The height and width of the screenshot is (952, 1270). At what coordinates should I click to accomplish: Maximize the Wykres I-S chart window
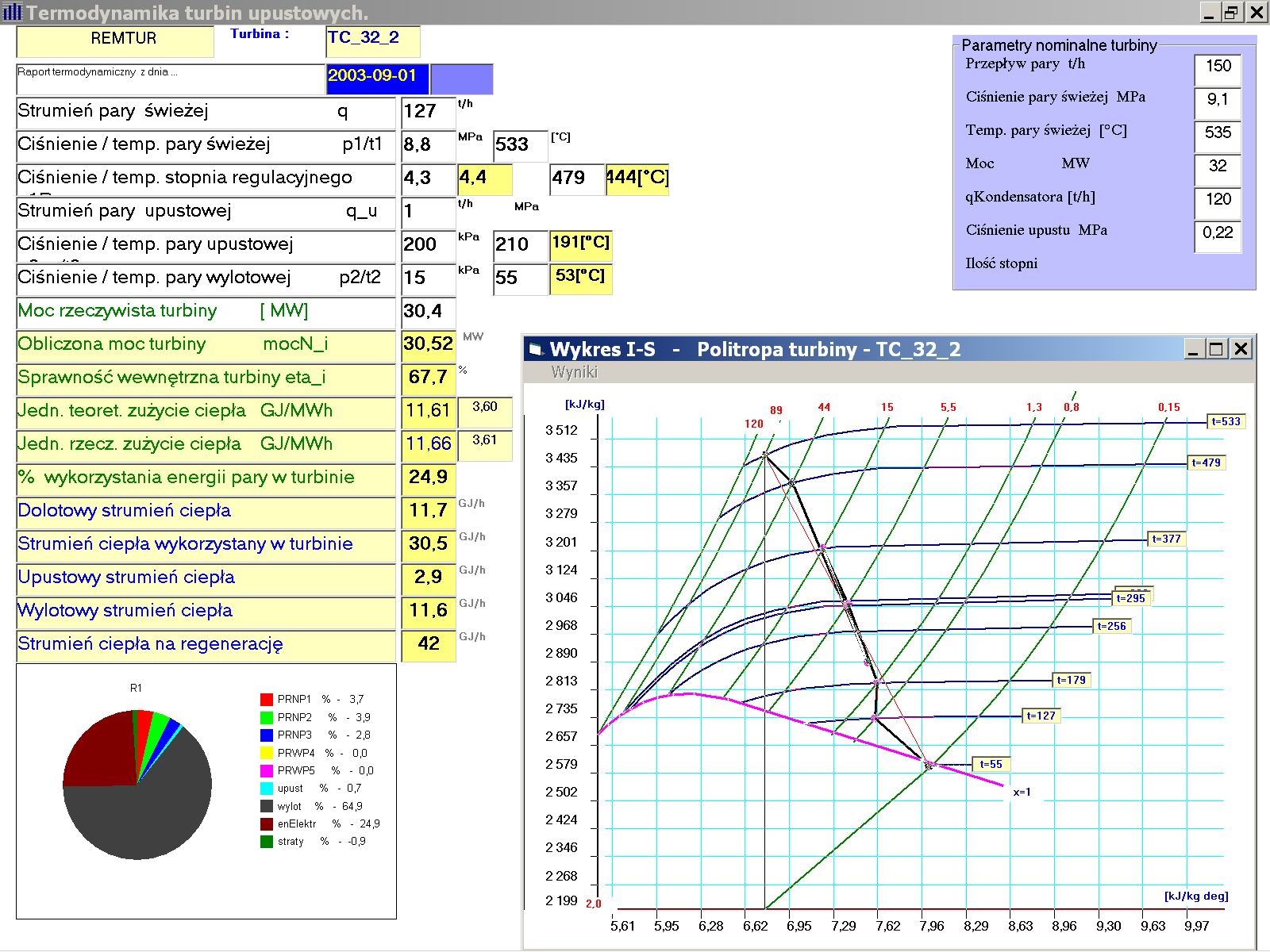pyautogui.click(x=1217, y=349)
